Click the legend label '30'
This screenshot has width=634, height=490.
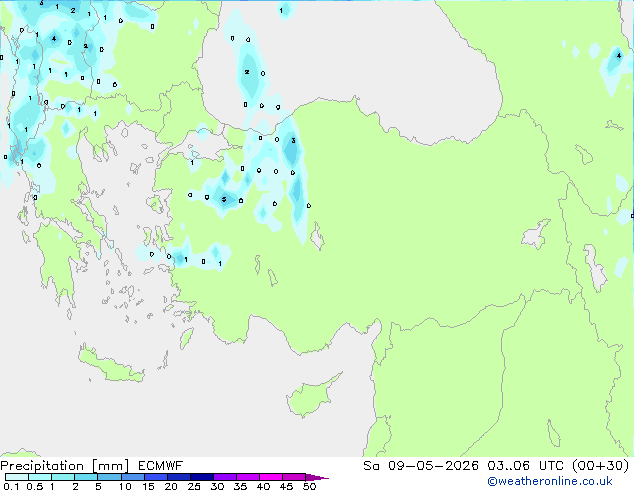[x=217, y=486]
